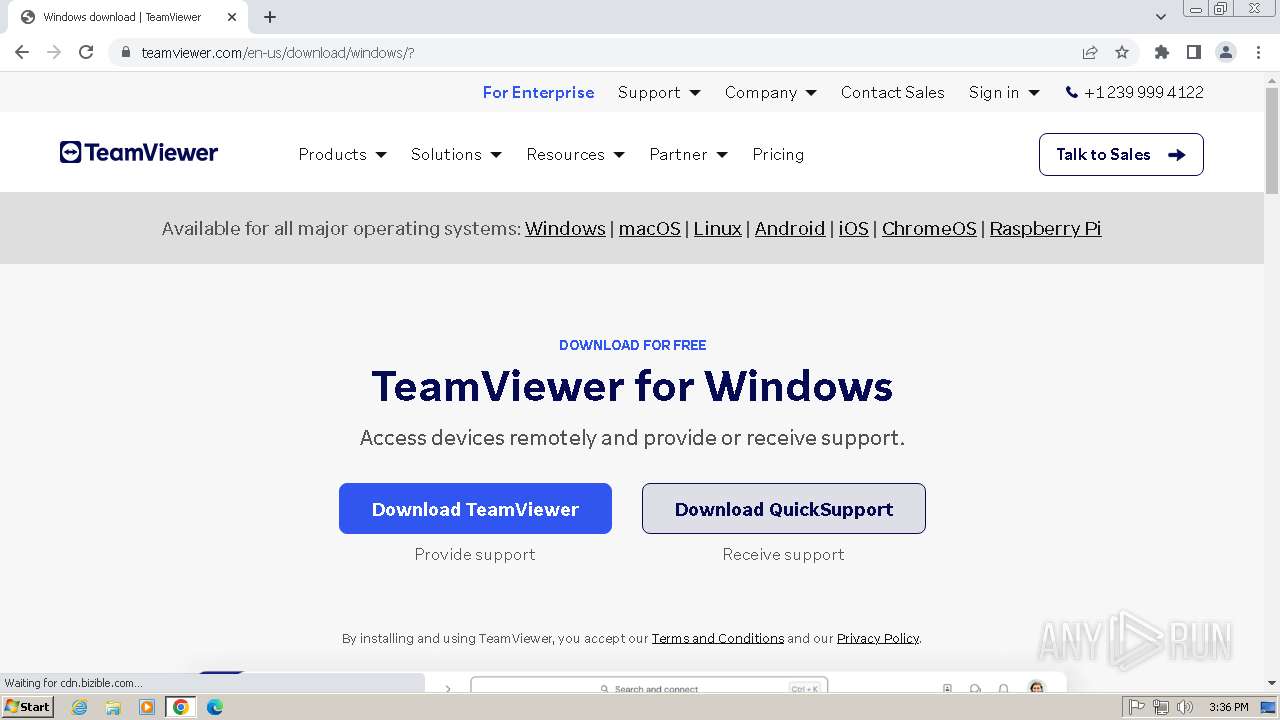Image resolution: width=1280 pixels, height=720 pixels.
Task: Select iOS operating system link
Action: pyautogui.click(x=853, y=228)
